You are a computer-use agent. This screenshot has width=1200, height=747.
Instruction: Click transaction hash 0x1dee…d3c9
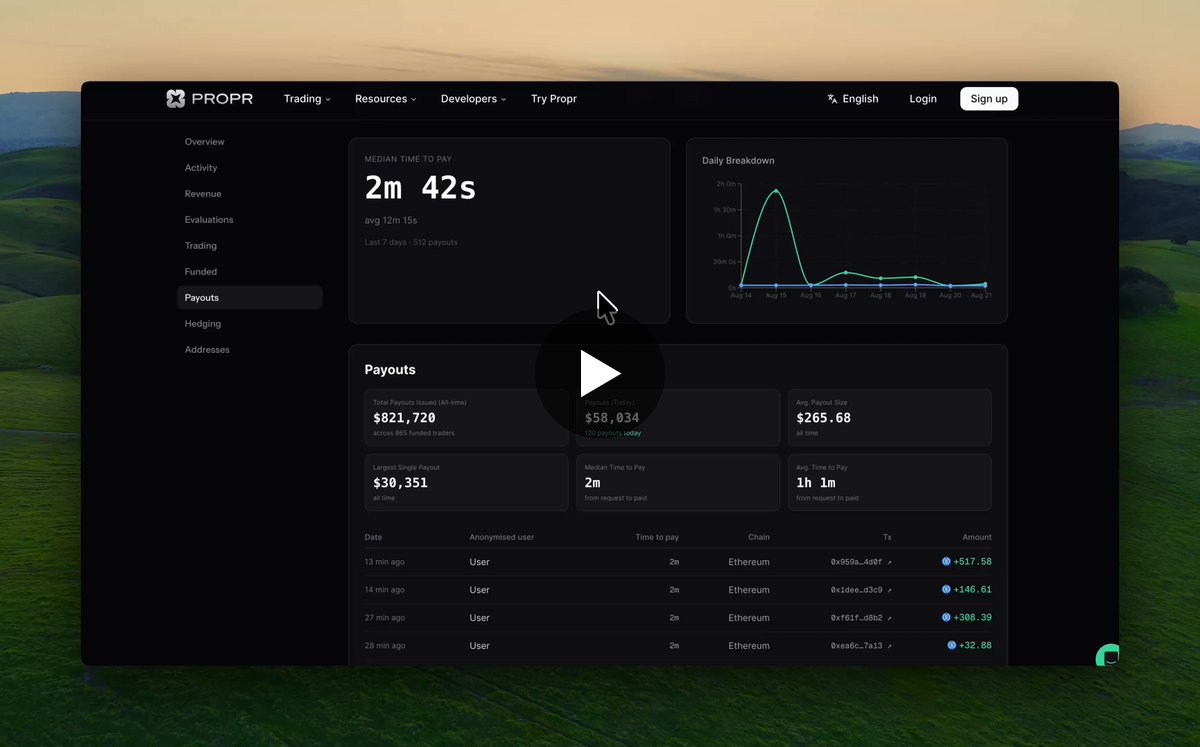(856, 590)
